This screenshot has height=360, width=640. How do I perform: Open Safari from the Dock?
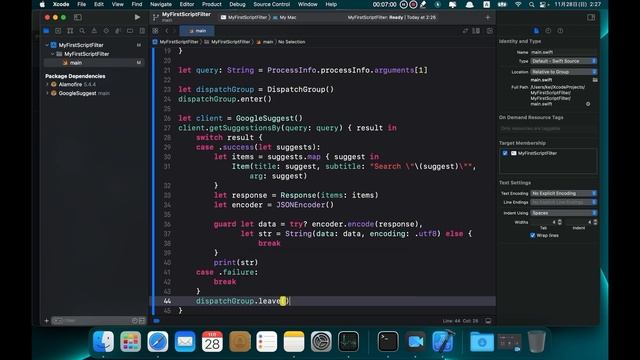point(158,341)
